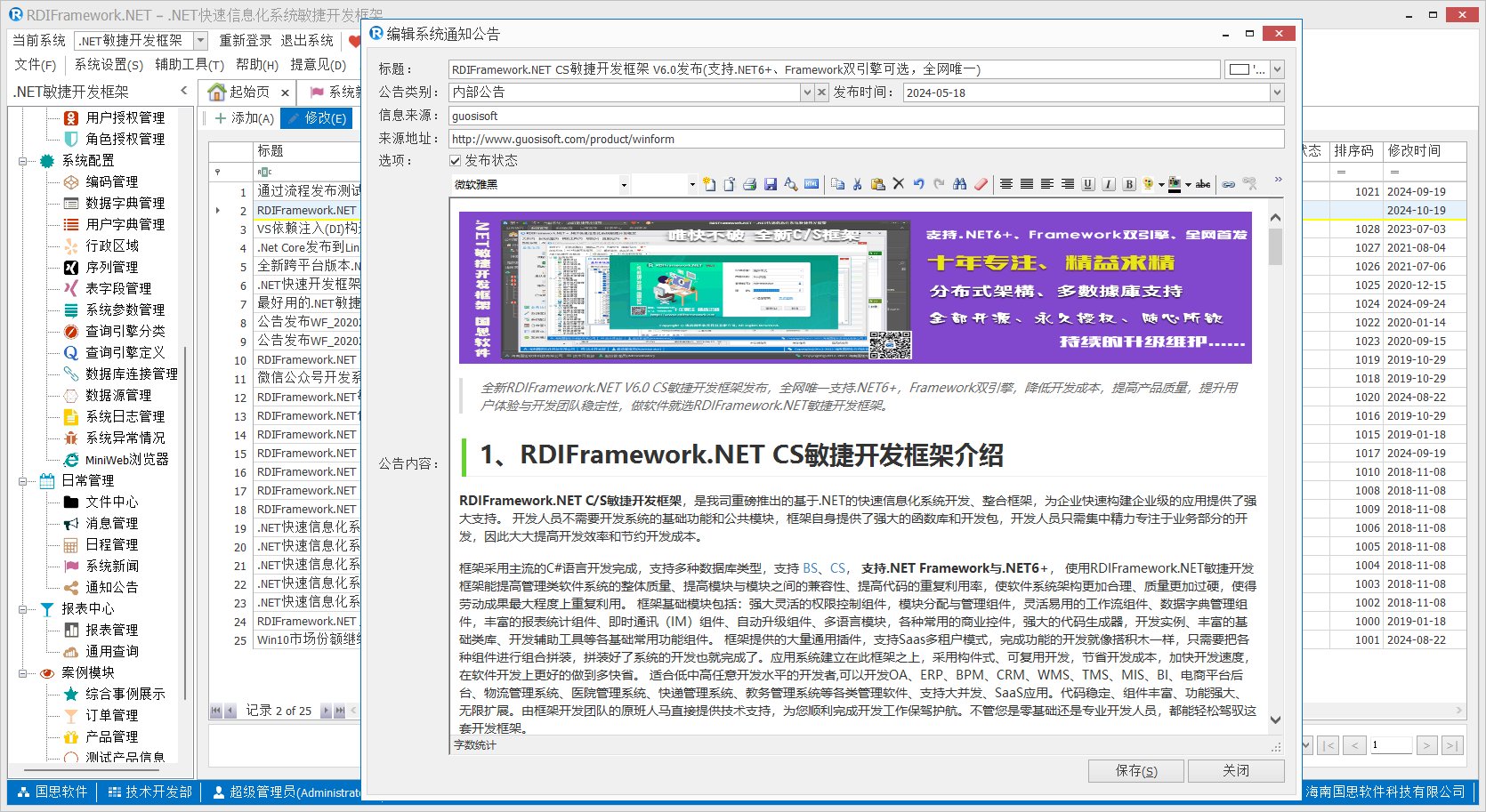Undo the last edit in editor

(x=918, y=184)
